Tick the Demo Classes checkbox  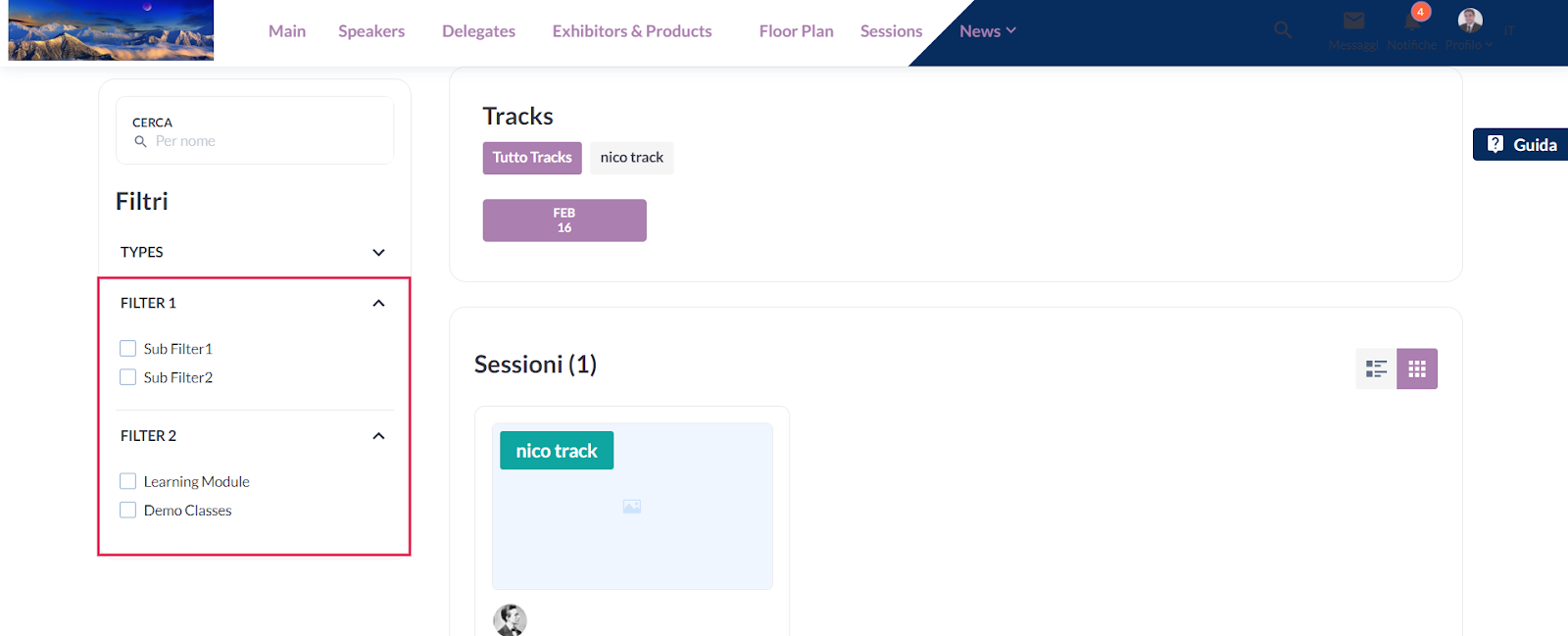127,510
